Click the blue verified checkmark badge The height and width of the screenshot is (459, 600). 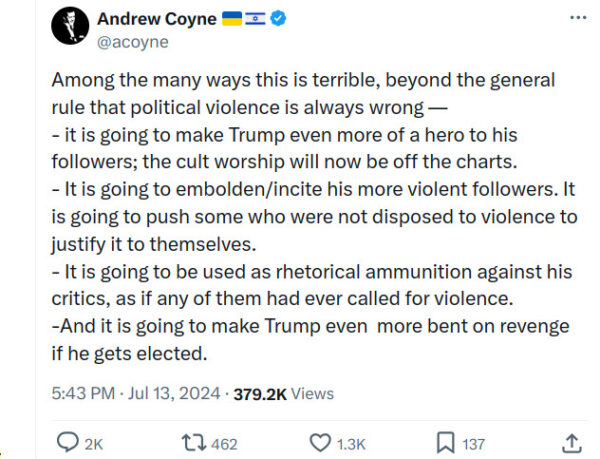[x=279, y=20]
